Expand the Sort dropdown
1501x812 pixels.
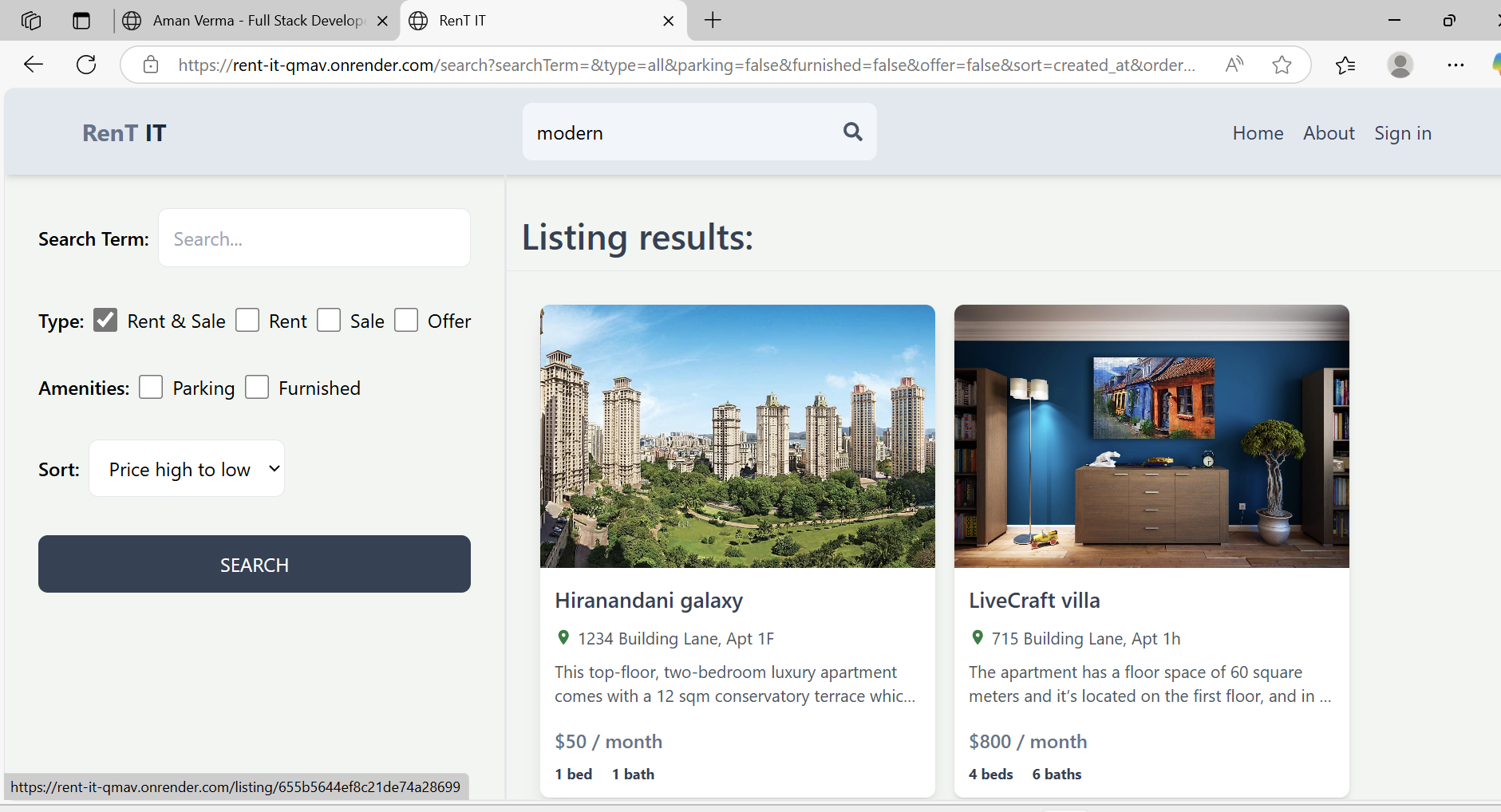187,469
